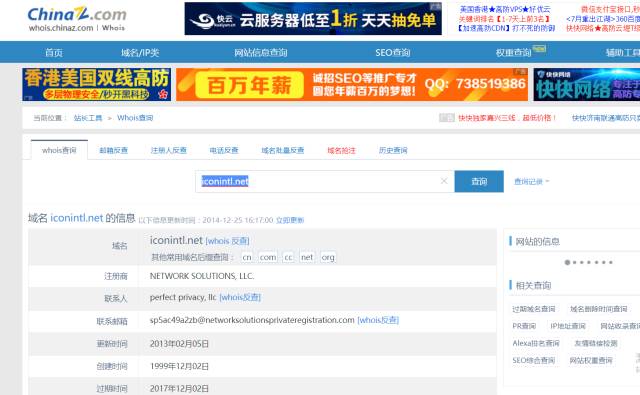Open the 快快网络 banner ad

click(x=587, y=84)
